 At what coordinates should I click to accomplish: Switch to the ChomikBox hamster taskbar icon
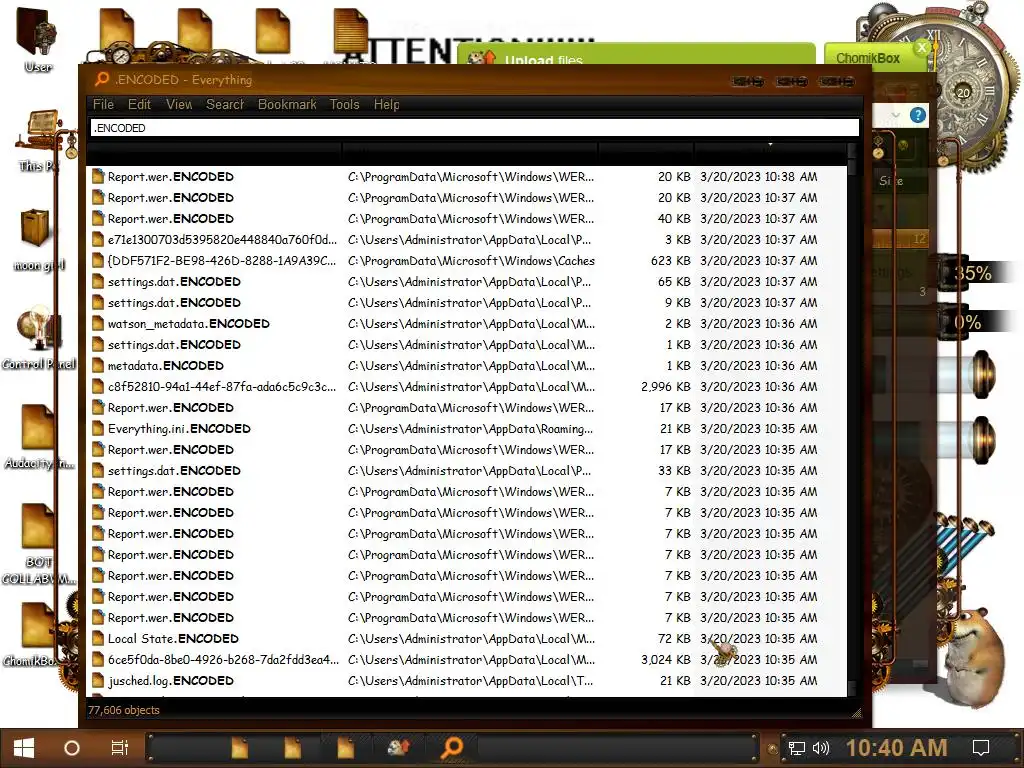tap(398, 748)
